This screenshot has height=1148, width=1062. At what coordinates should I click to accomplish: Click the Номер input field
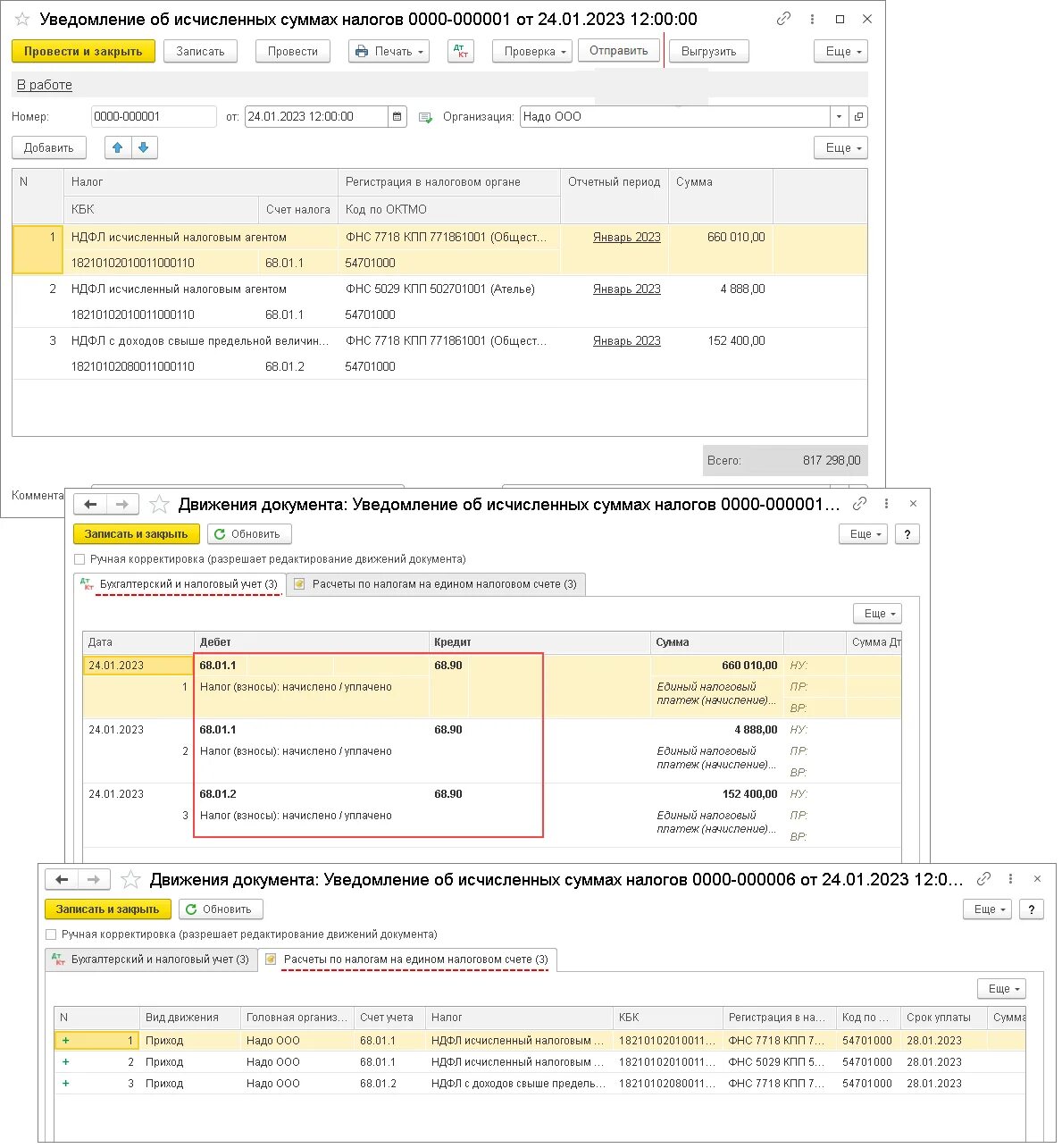pos(154,116)
